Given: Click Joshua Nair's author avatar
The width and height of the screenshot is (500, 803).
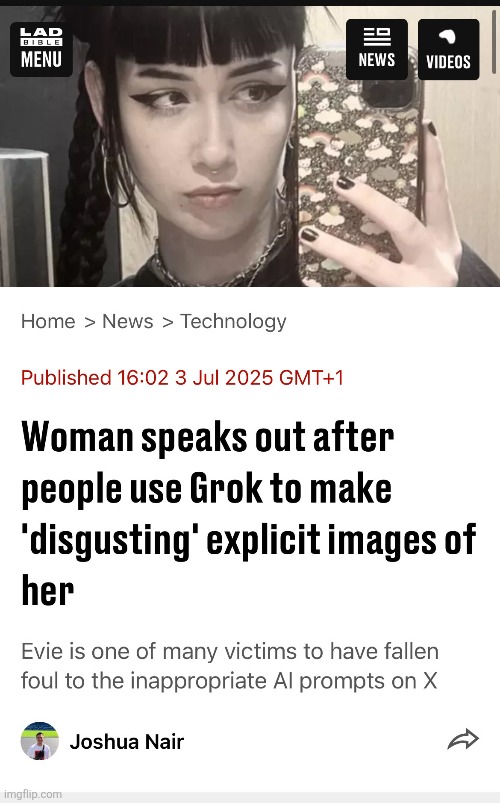Looking at the screenshot, I should (x=40, y=741).
